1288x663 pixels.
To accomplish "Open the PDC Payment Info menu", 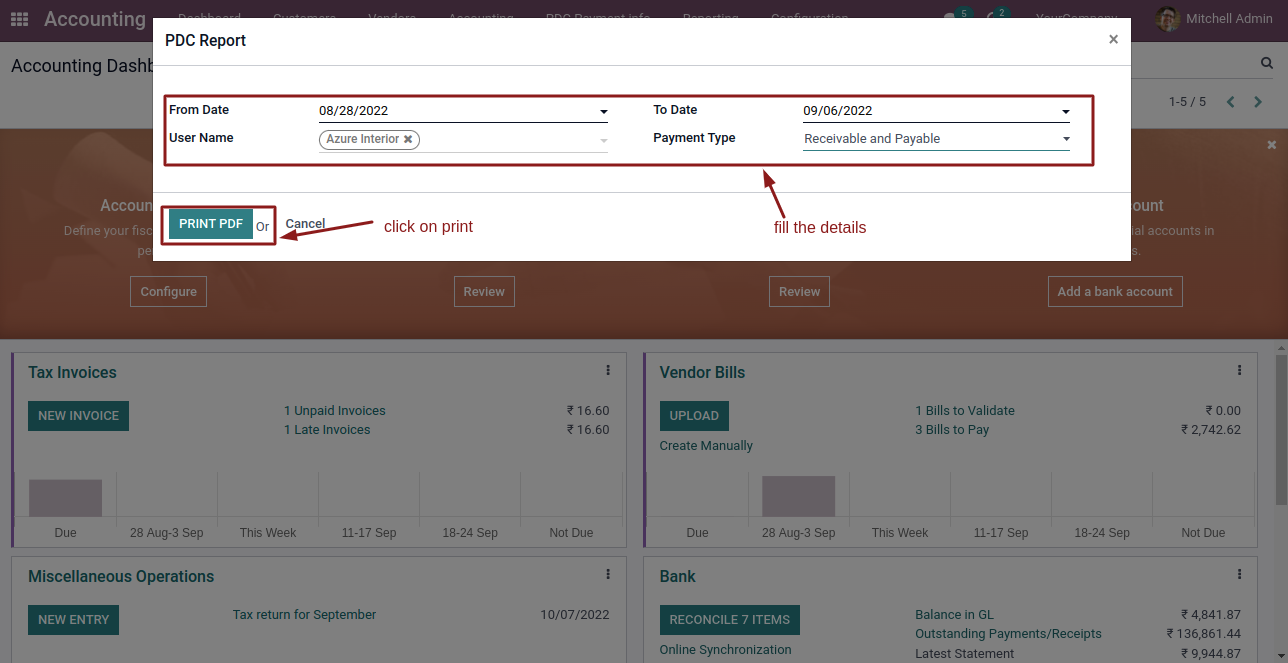I will [598, 19].
